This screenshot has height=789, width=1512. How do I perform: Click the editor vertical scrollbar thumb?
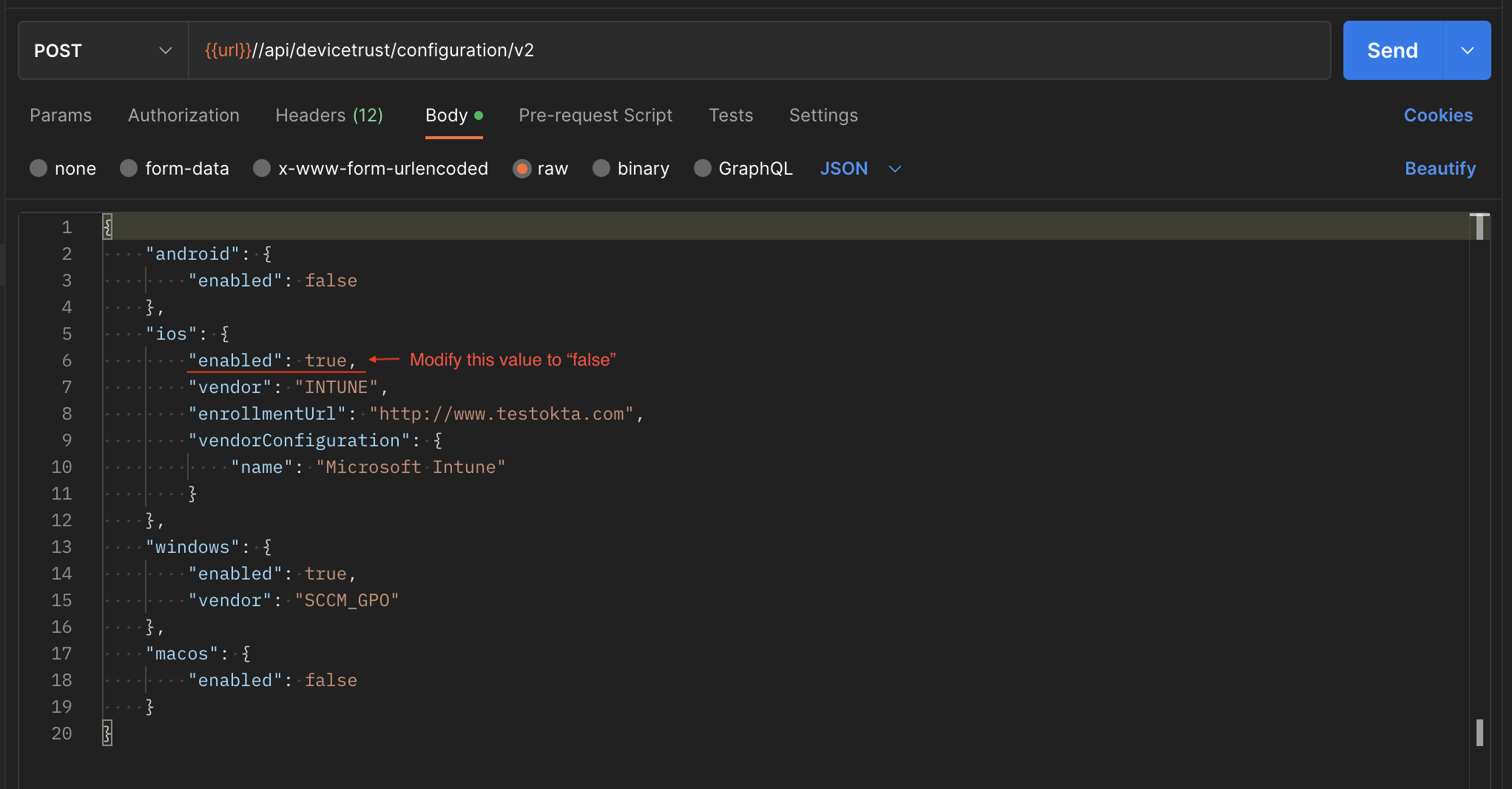coord(1479,733)
